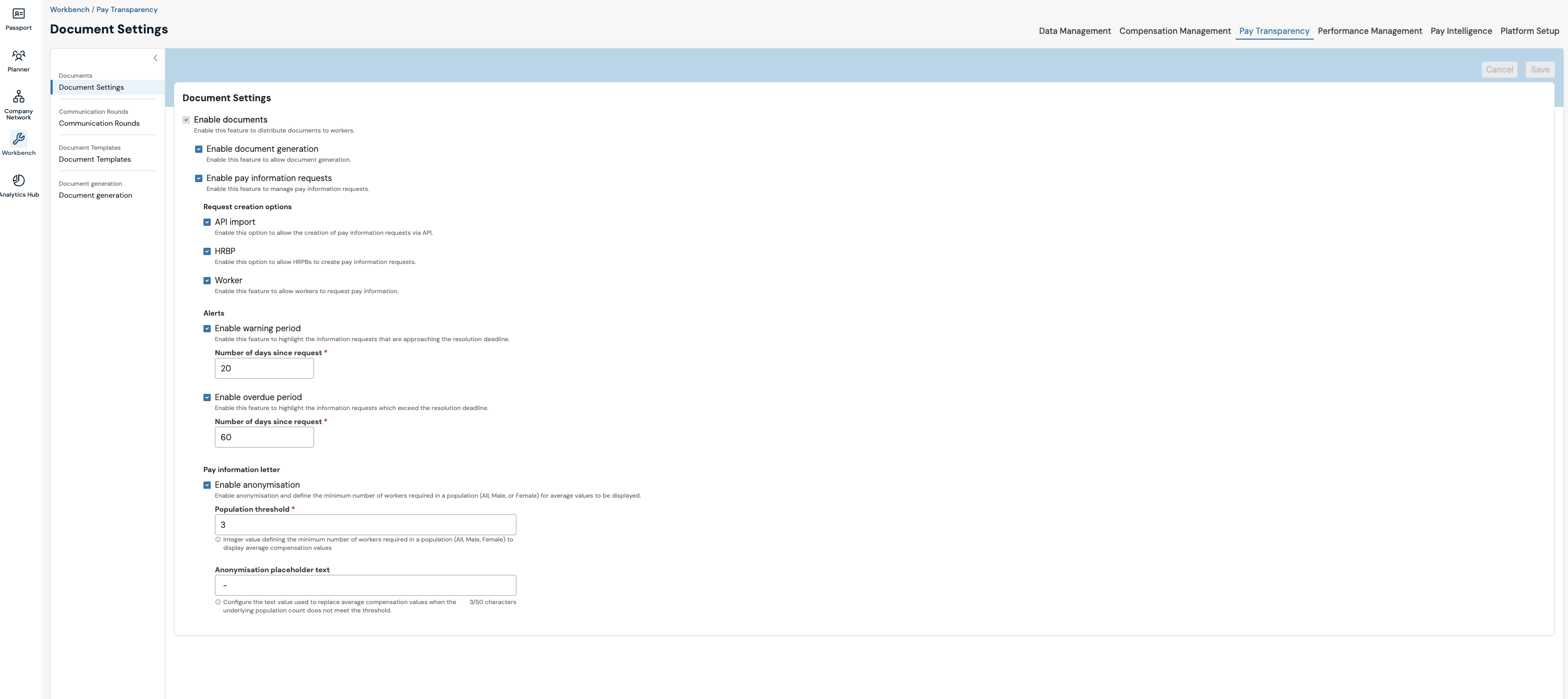Image resolution: width=1568 pixels, height=699 pixels.
Task: Open the Platform Setup tab
Action: tap(1529, 31)
